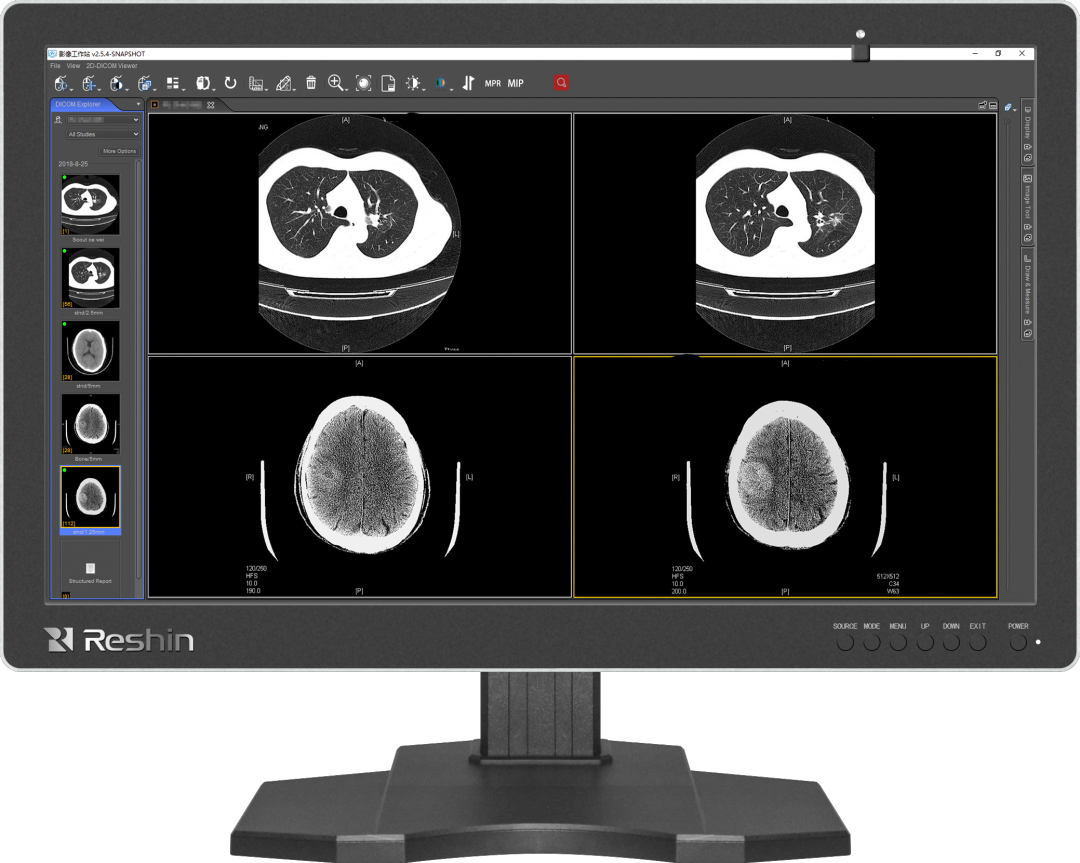Click the top-right lung CT viewport
This screenshot has height=863, width=1080.
coord(785,233)
